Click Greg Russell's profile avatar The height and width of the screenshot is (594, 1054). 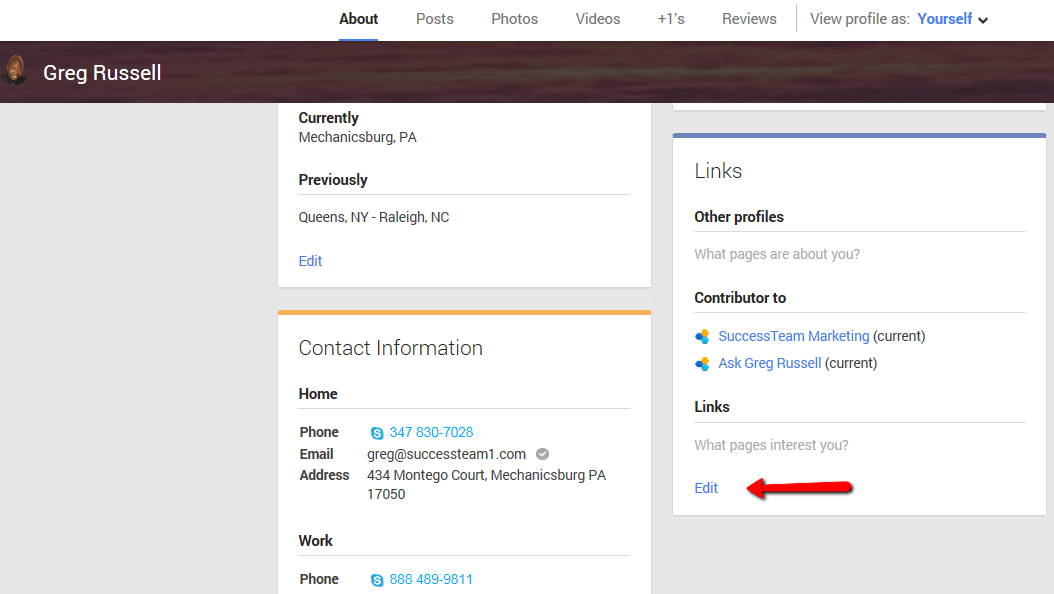click(15, 70)
